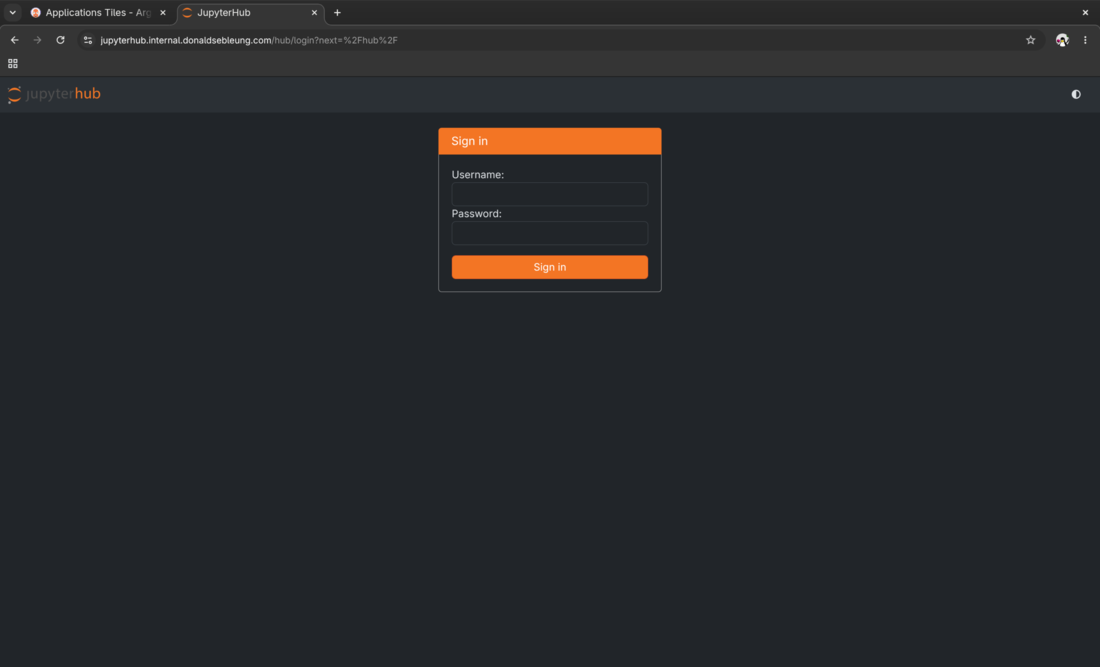Image resolution: width=1100 pixels, height=667 pixels.
Task: Open a new tab with the plus button
Action: (x=337, y=13)
